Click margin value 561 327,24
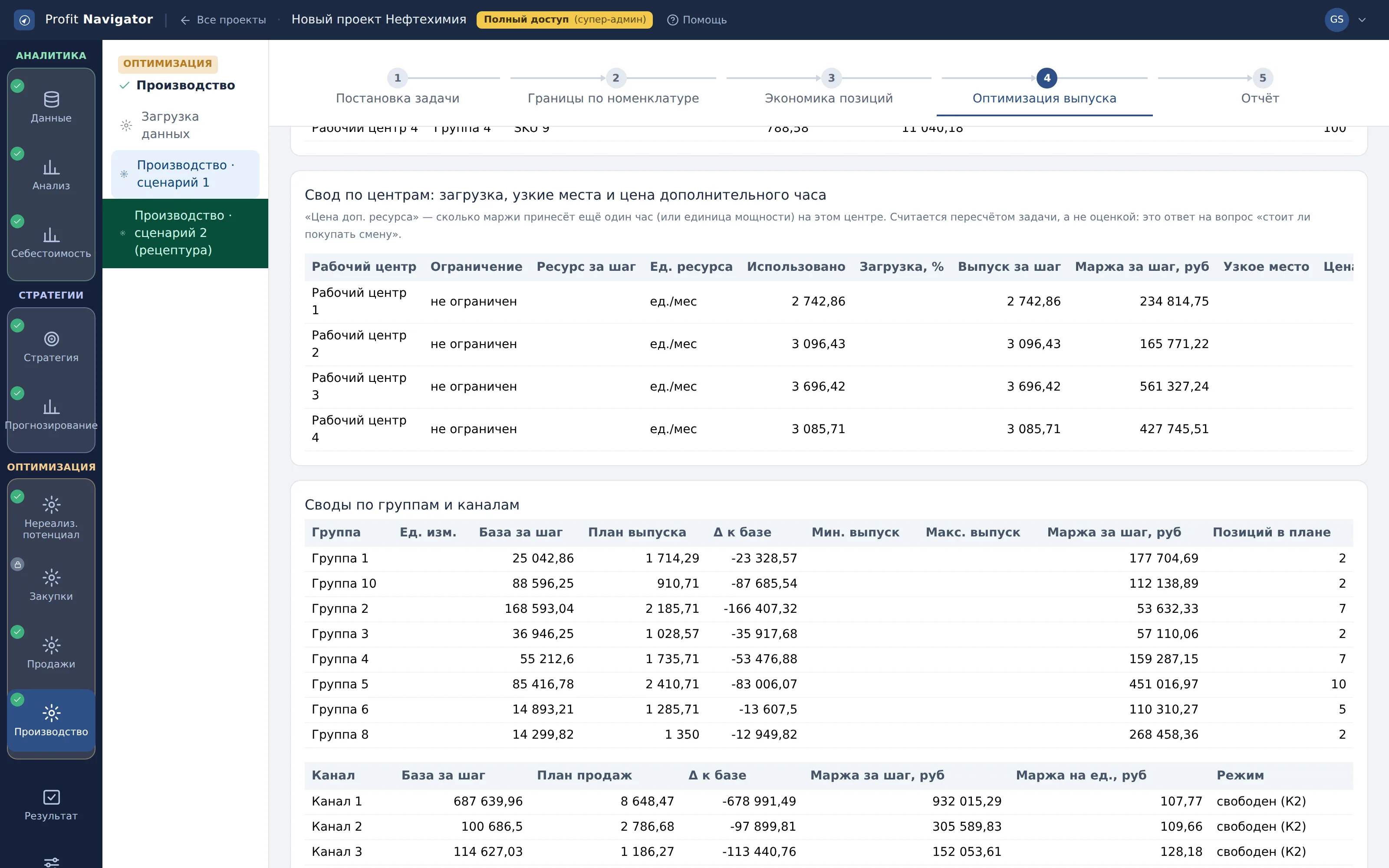This screenshot has height=868, width=1389. pos(1174,386)
